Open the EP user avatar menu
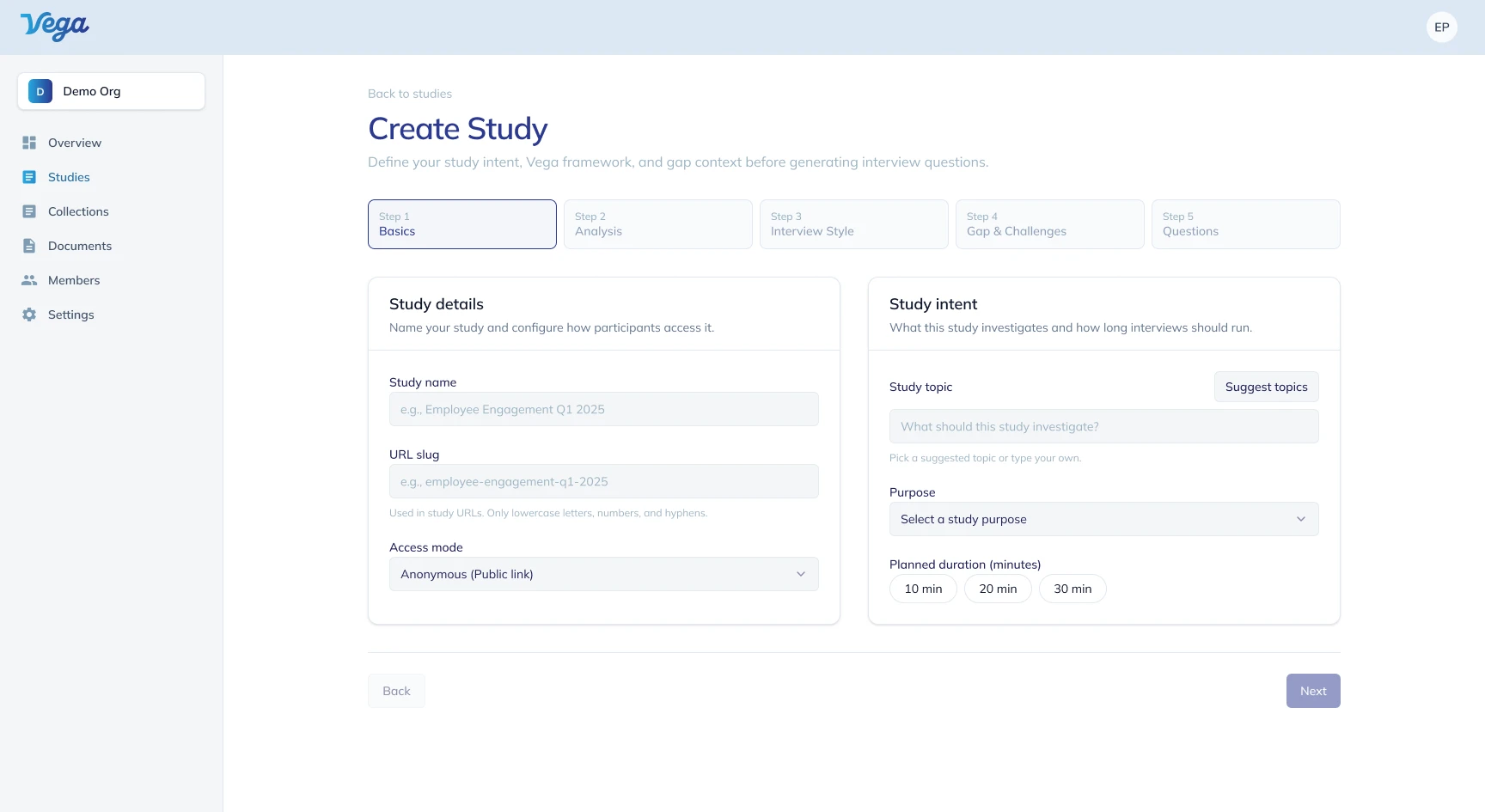Viewport: 1485px width, 812px height. point(1442,27)
